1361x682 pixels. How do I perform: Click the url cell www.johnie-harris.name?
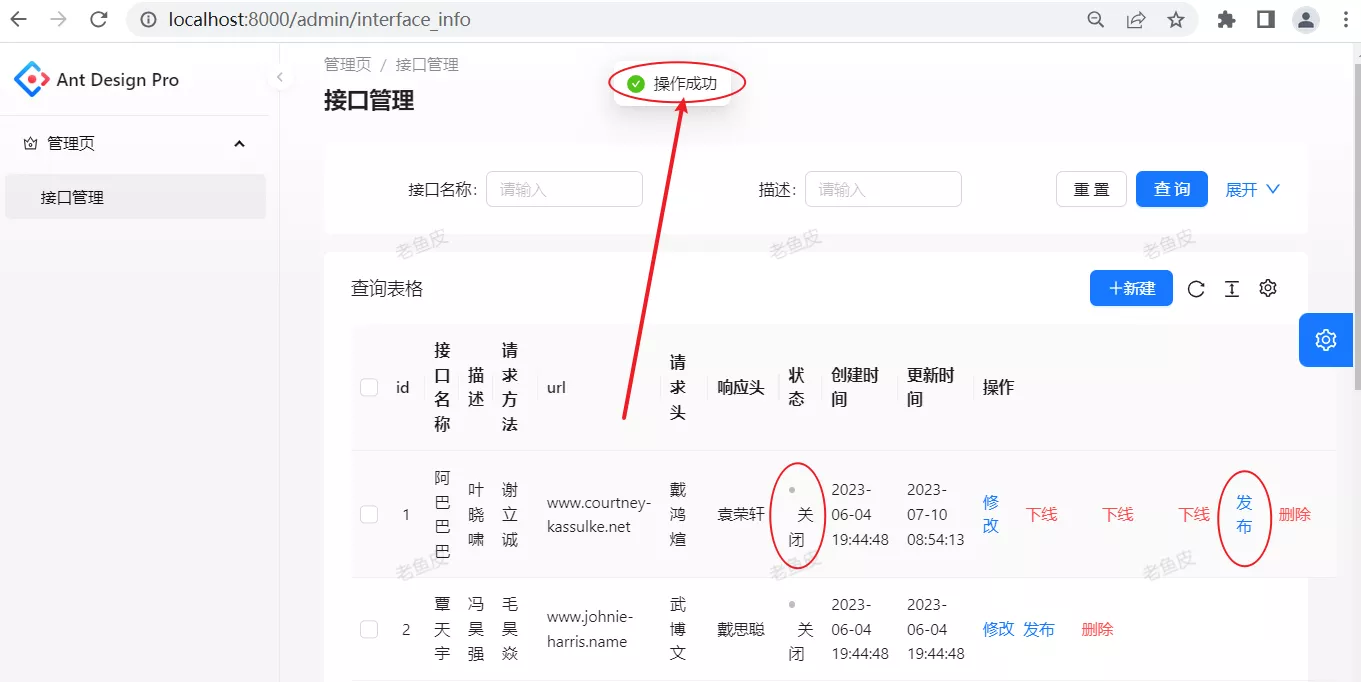tap(590, 629)
